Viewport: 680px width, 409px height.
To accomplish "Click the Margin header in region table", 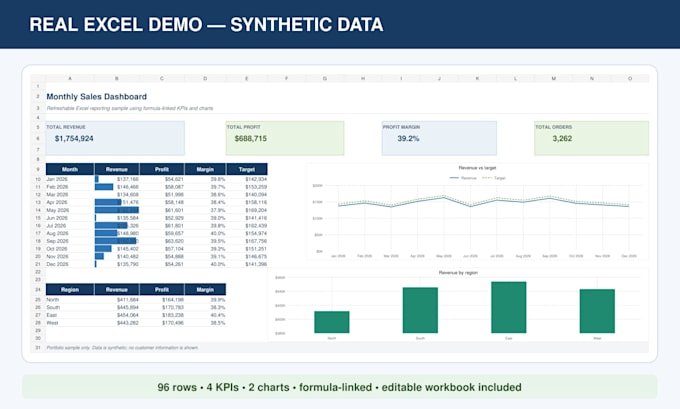I will coord(205,289).
